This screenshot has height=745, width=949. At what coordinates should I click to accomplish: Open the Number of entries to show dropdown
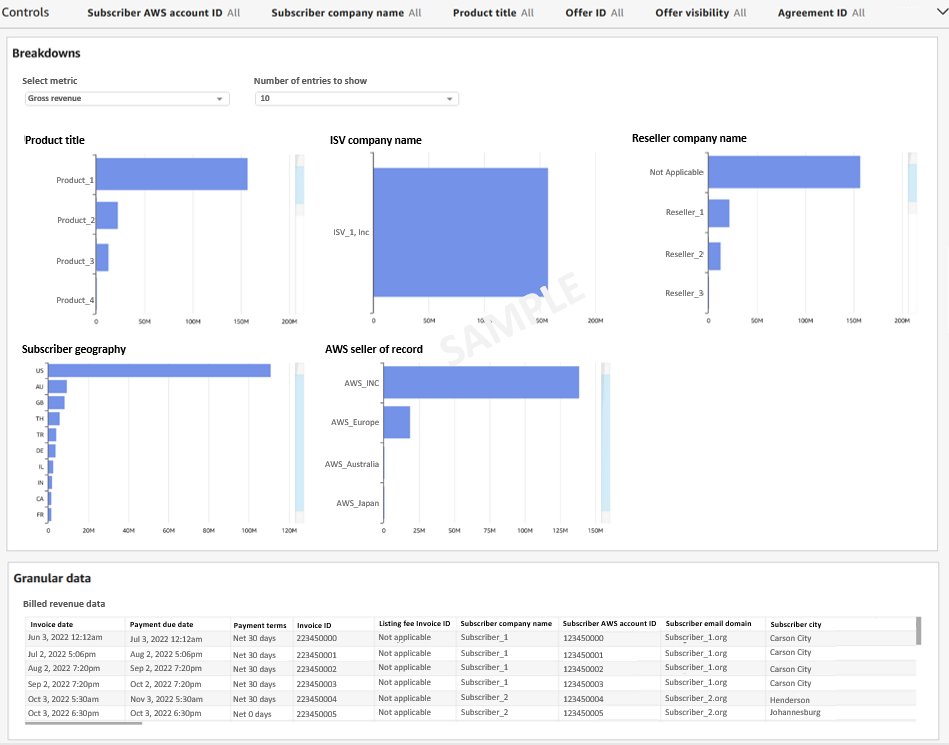pos(356,98)
